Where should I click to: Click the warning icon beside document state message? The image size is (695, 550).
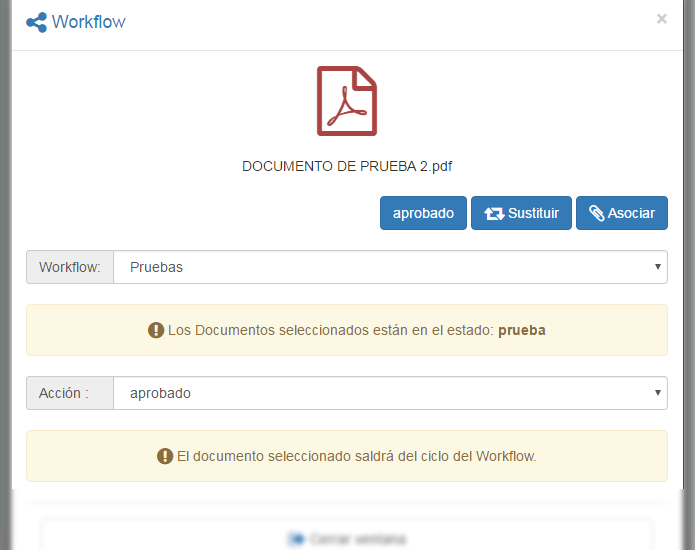coord(156,330)
